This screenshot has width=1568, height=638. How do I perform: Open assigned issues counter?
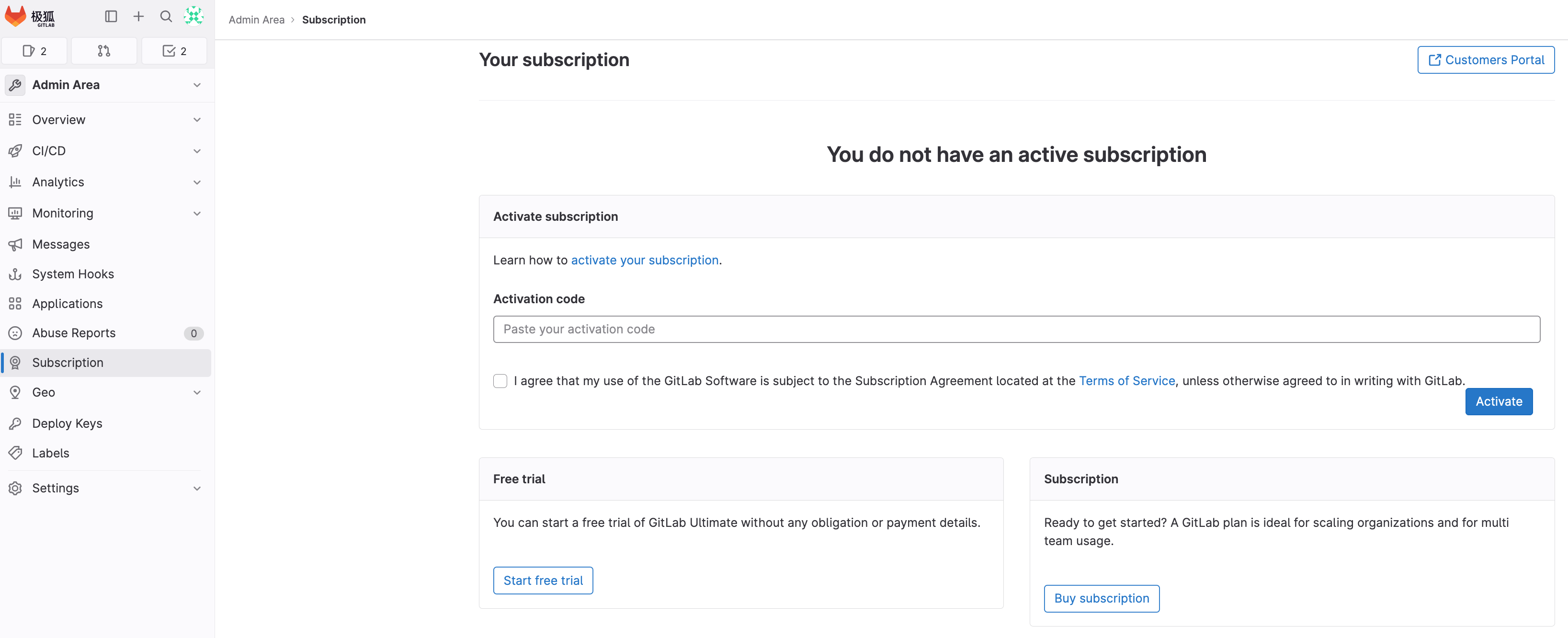(x=34, y=51)
